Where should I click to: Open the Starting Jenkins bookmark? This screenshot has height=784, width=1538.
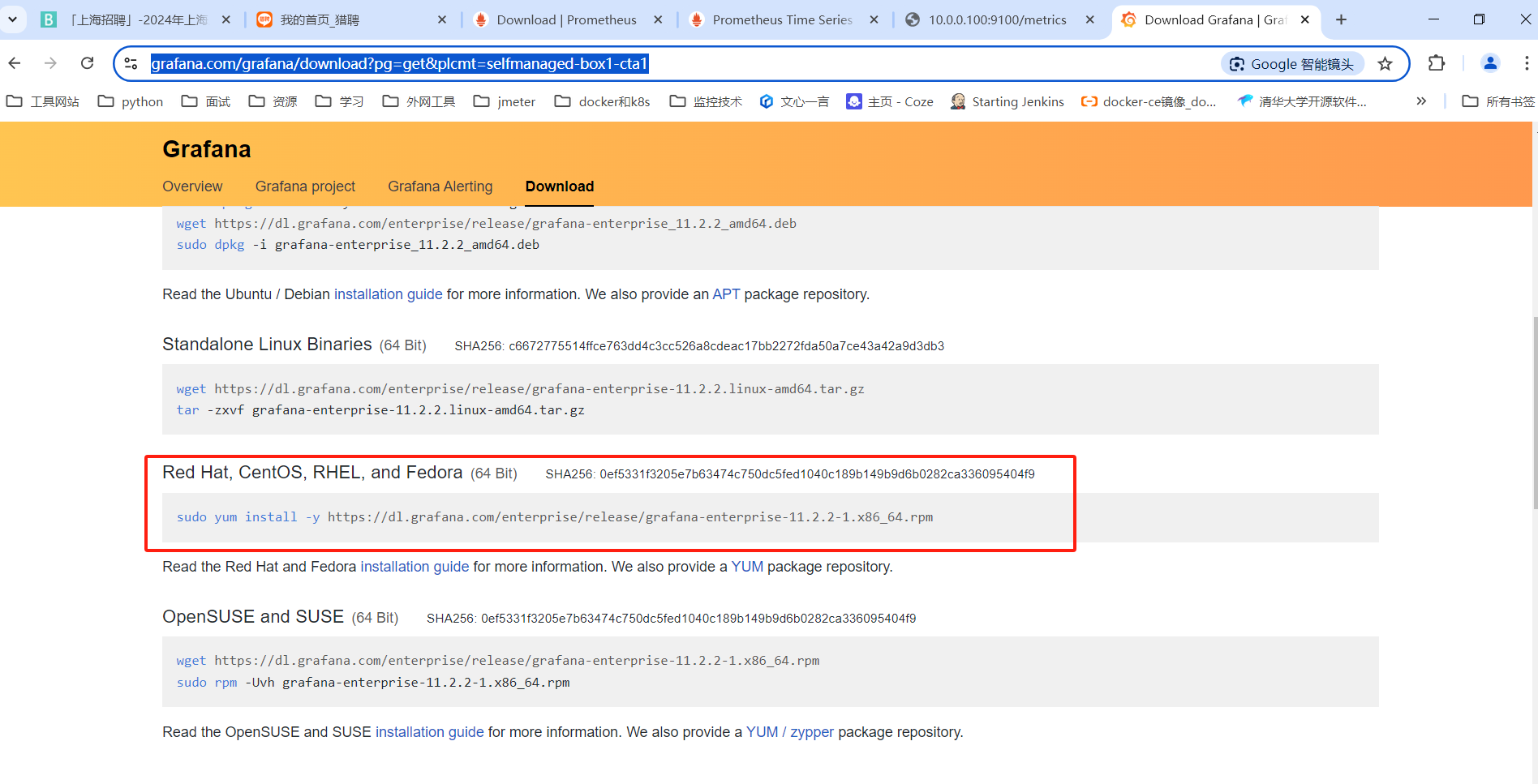click(x=1007, y=101)
